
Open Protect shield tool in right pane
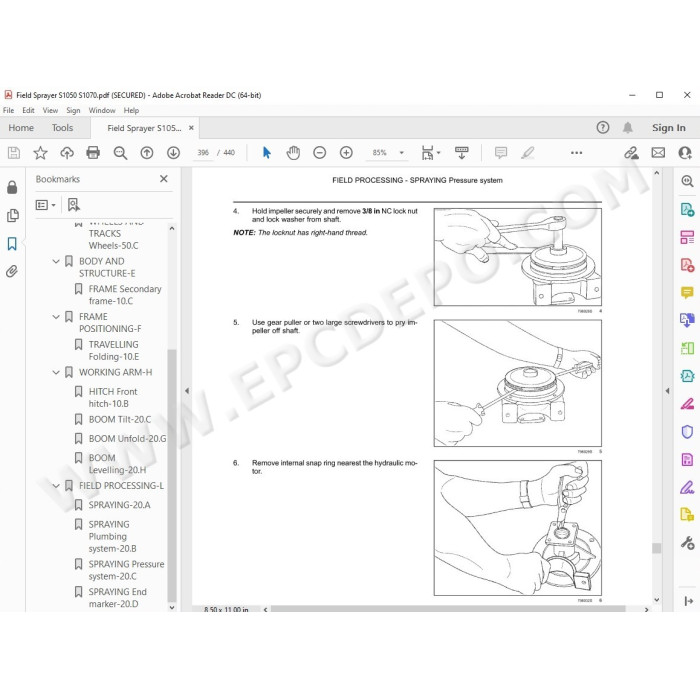click(687, 432)
